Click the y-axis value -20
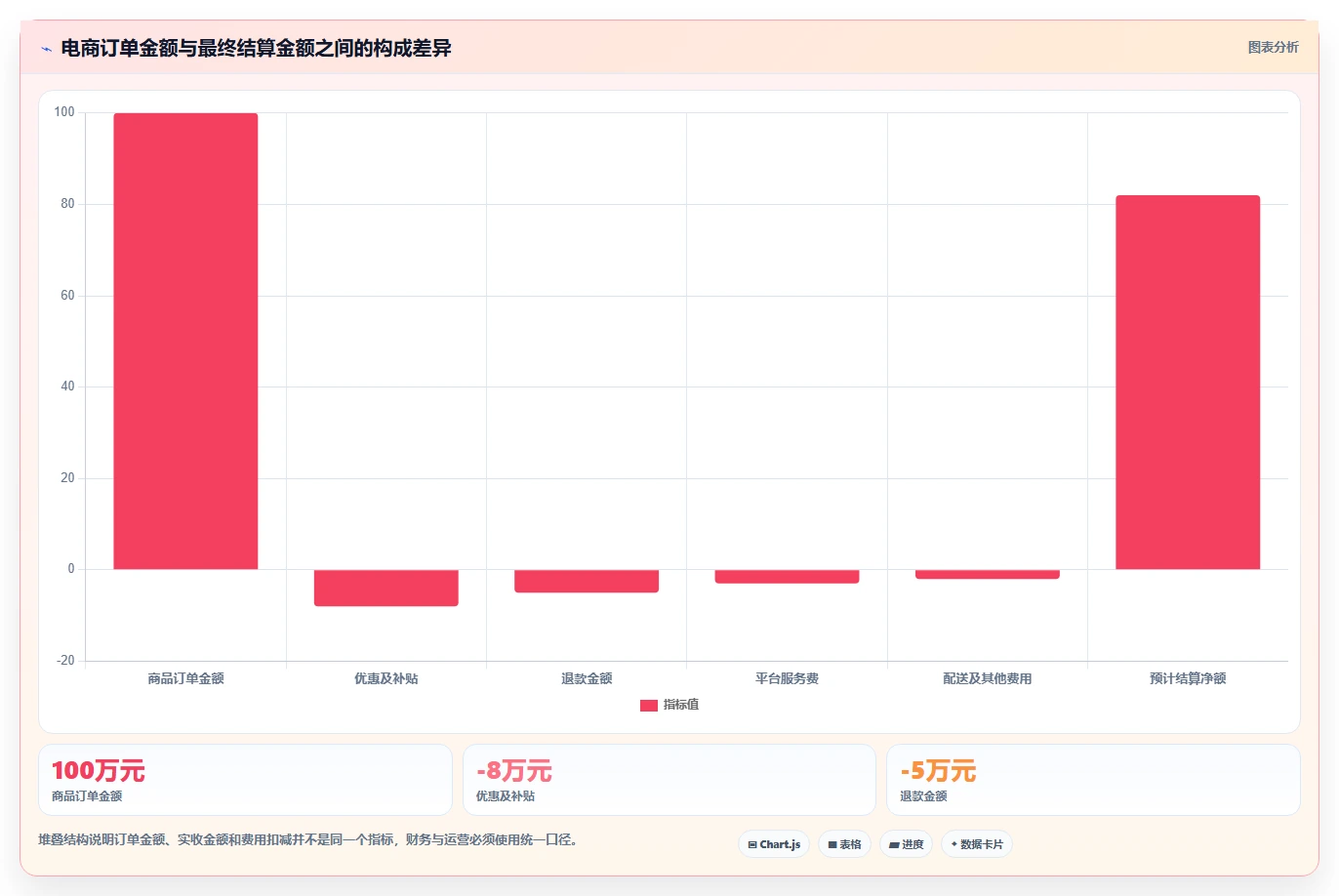This screenshot has width=1339, height=896. click(65, 661)
